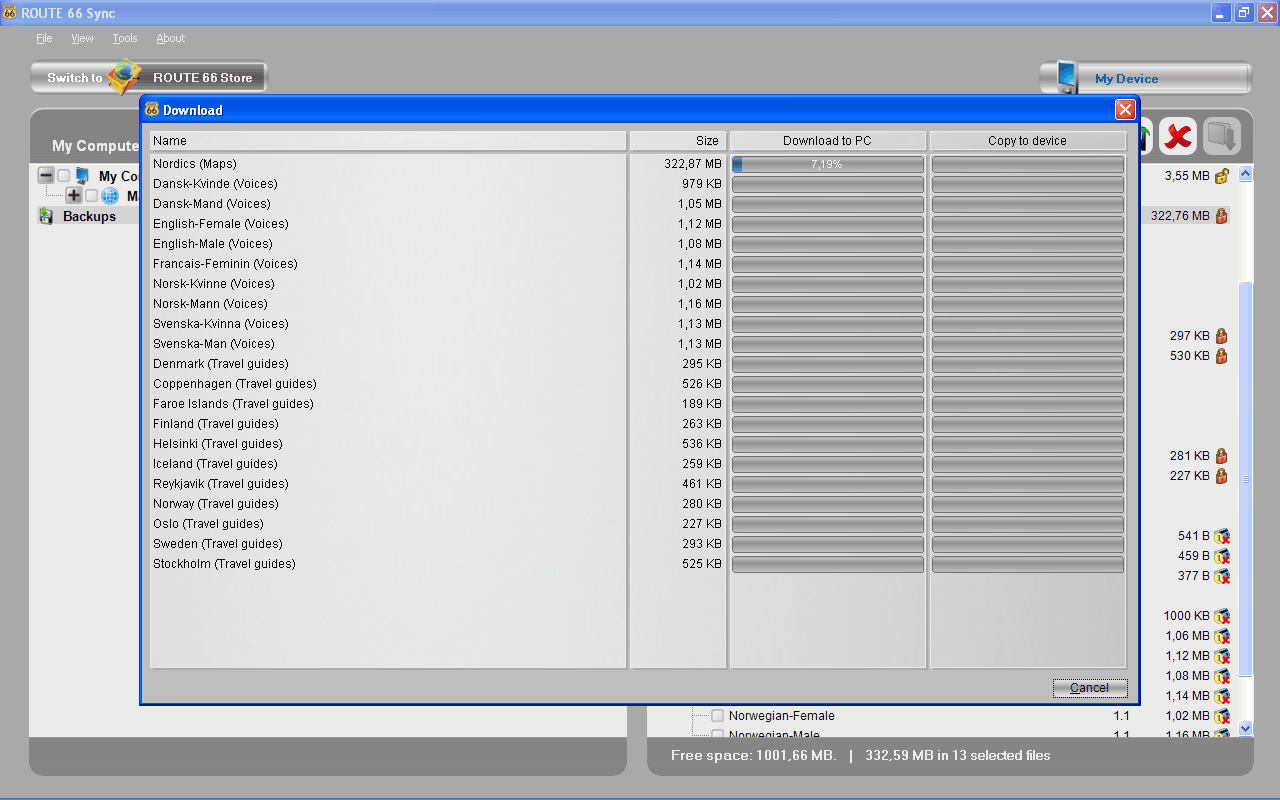Select the Helsinki (Travel guides) row

coord(388,444)
